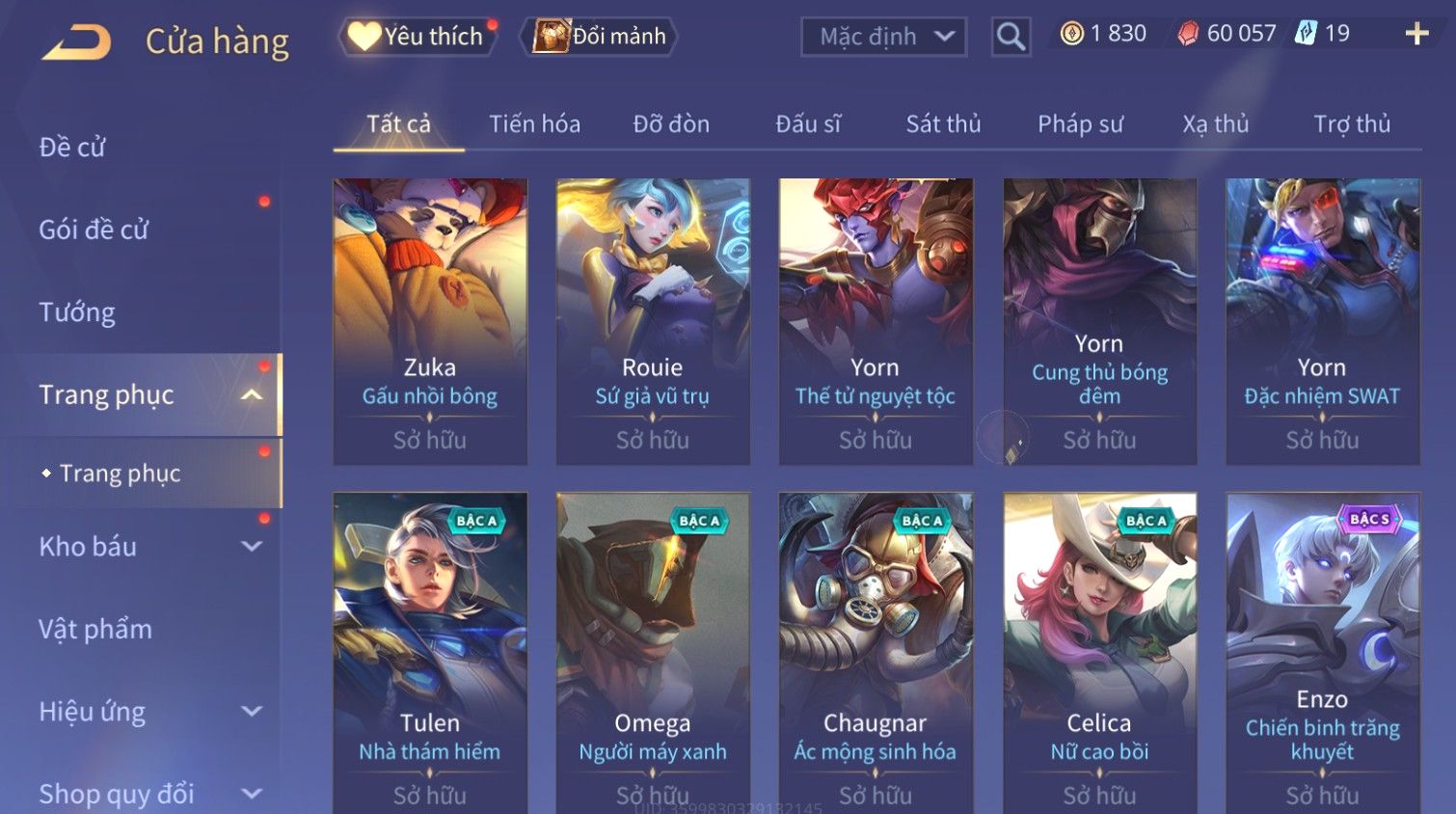Expand the Hiệu ứng sidebar section
The width and height of the screenshot is (1456, 814).
pos(252,712)
